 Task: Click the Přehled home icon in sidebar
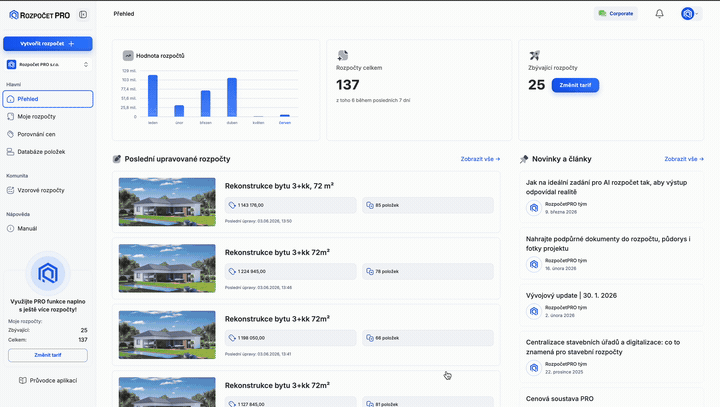coord(11,99)
